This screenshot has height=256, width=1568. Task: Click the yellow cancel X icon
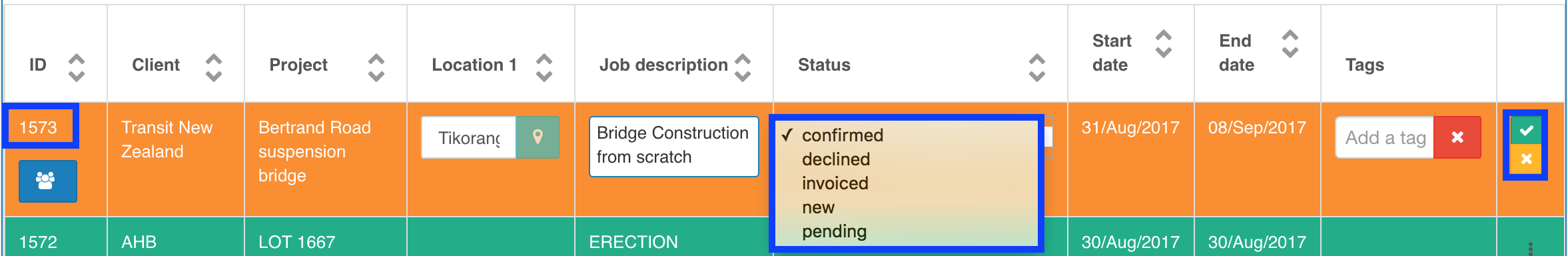click(x=1526, y=159)
